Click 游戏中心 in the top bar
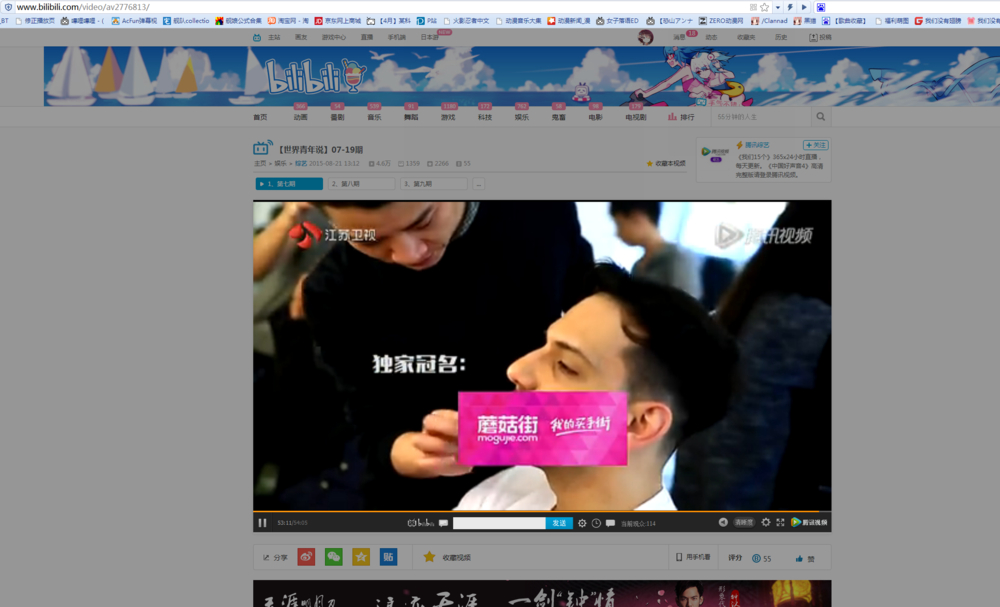 (334, 38)
